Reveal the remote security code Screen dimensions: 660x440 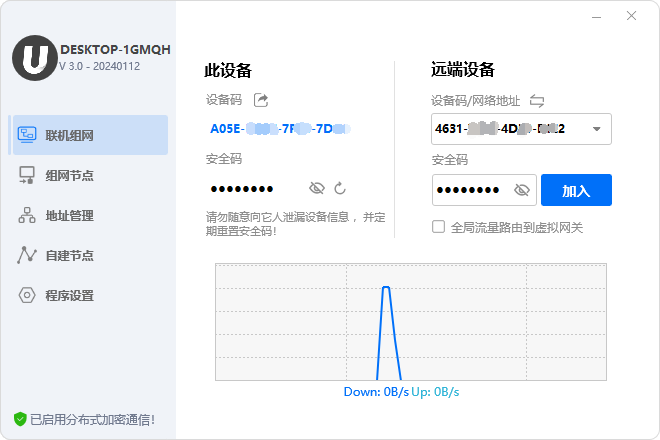pos(521,190)
